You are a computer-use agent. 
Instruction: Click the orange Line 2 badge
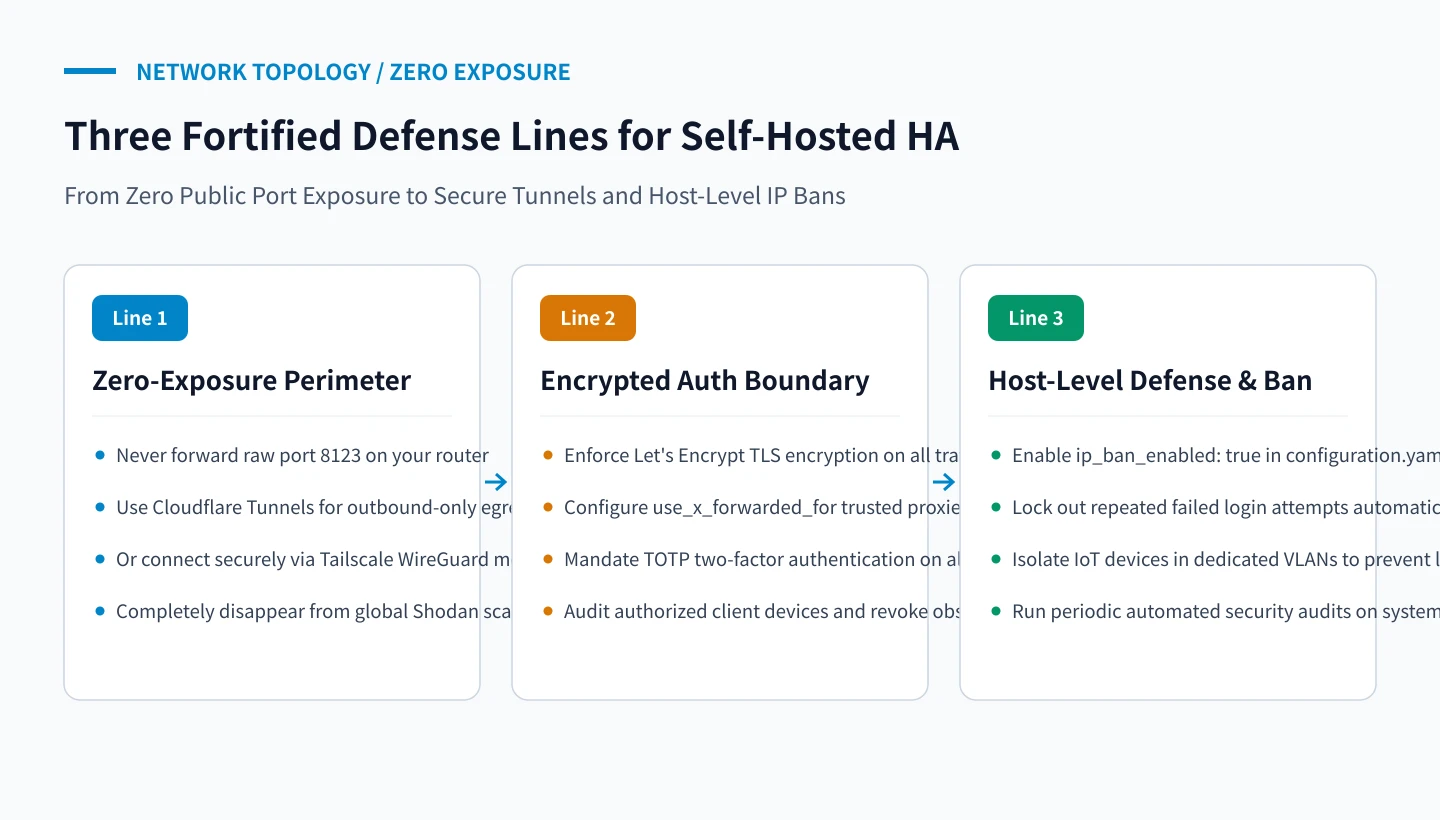[x=588, y=318]
